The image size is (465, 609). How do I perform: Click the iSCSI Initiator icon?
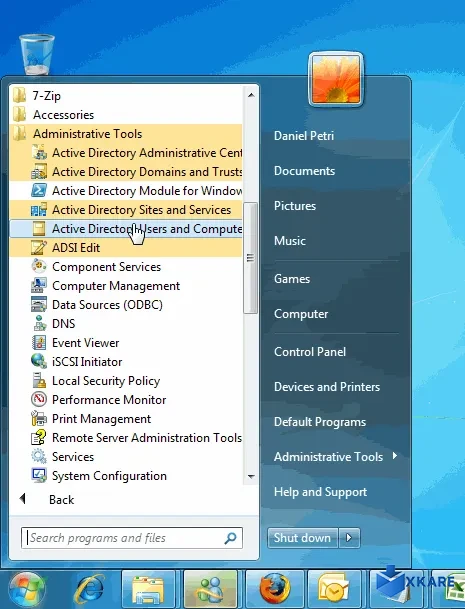tap(39, 362)
